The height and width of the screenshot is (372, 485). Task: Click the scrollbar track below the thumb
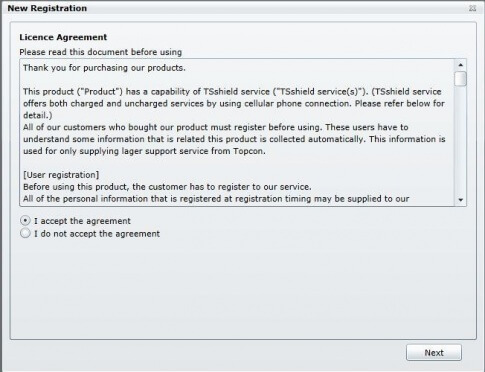pyautogui.click(x=461, y=141)
